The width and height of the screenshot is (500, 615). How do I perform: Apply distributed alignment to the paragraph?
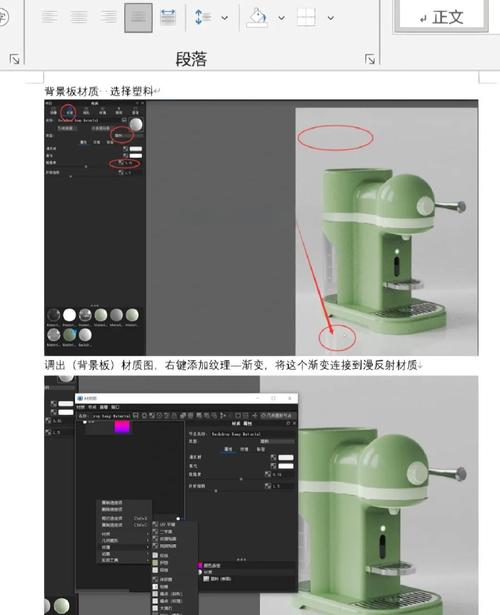pos(168,17)
